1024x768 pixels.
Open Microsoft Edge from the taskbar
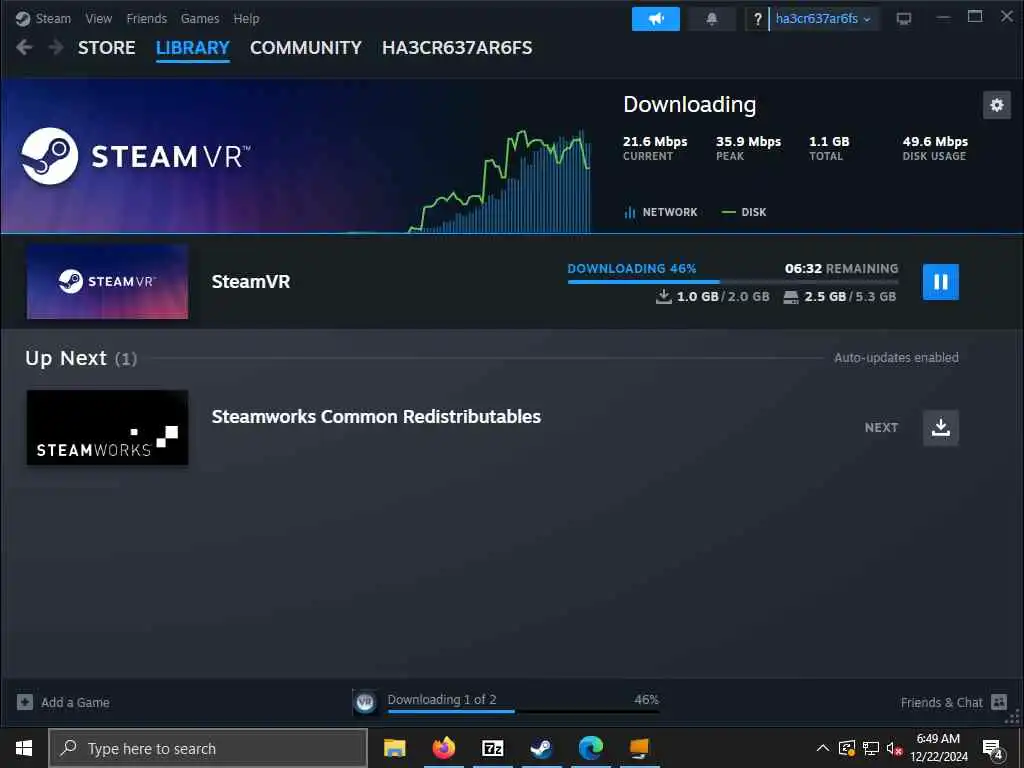tap(590, 748)
